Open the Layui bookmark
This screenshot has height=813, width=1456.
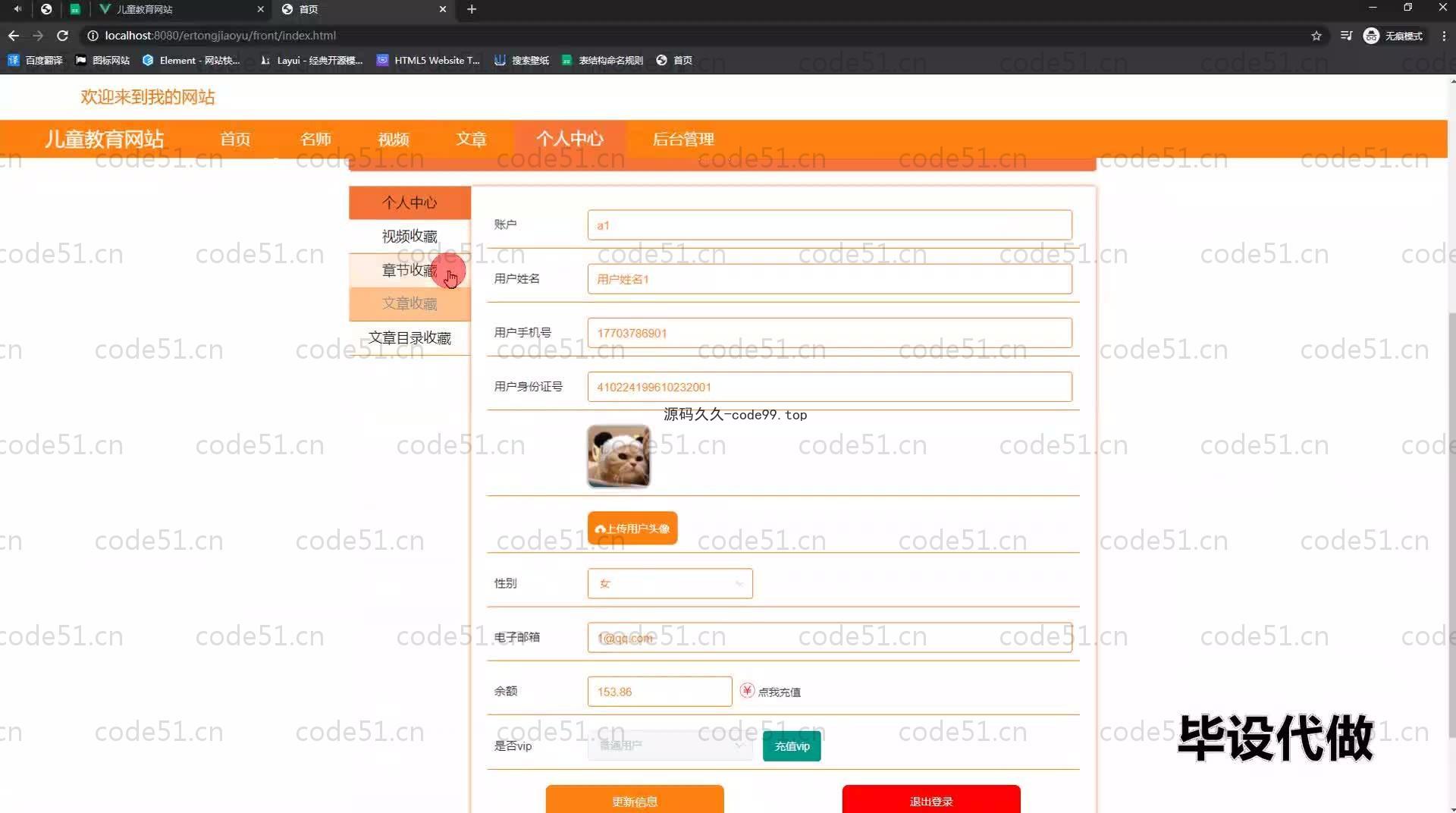pyautogui.click(x=311, y=60)
